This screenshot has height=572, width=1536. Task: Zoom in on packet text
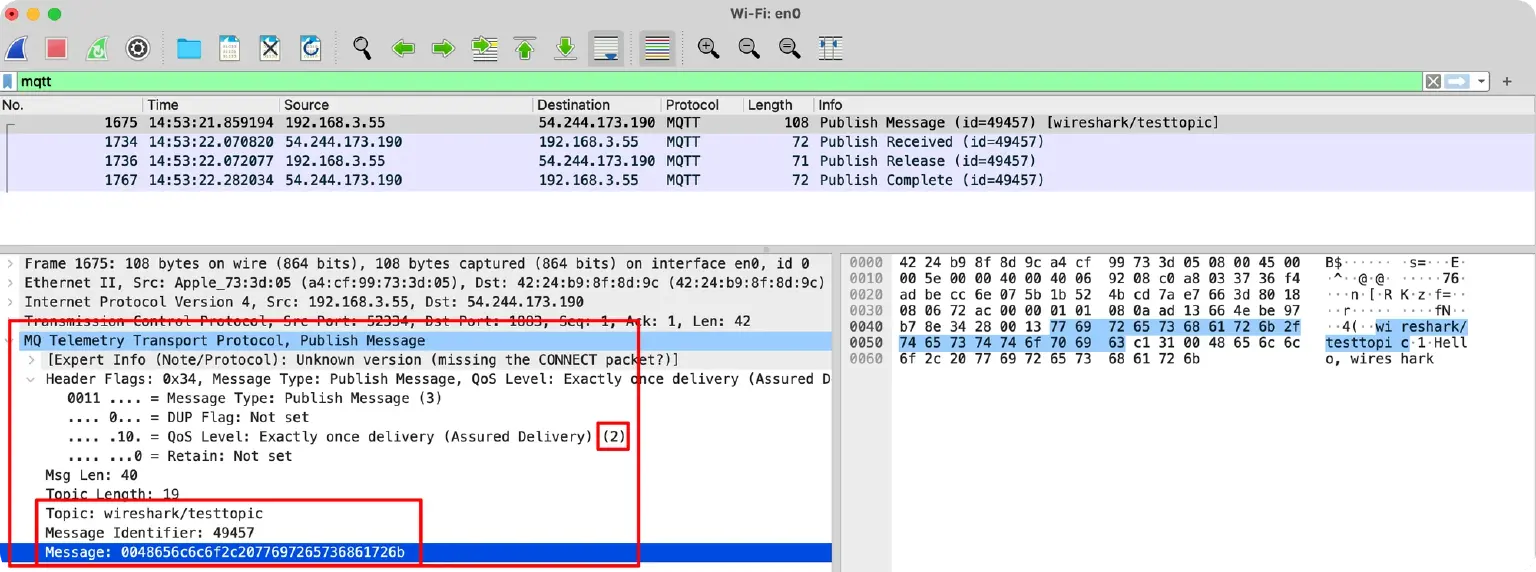(x=708, y=48)
